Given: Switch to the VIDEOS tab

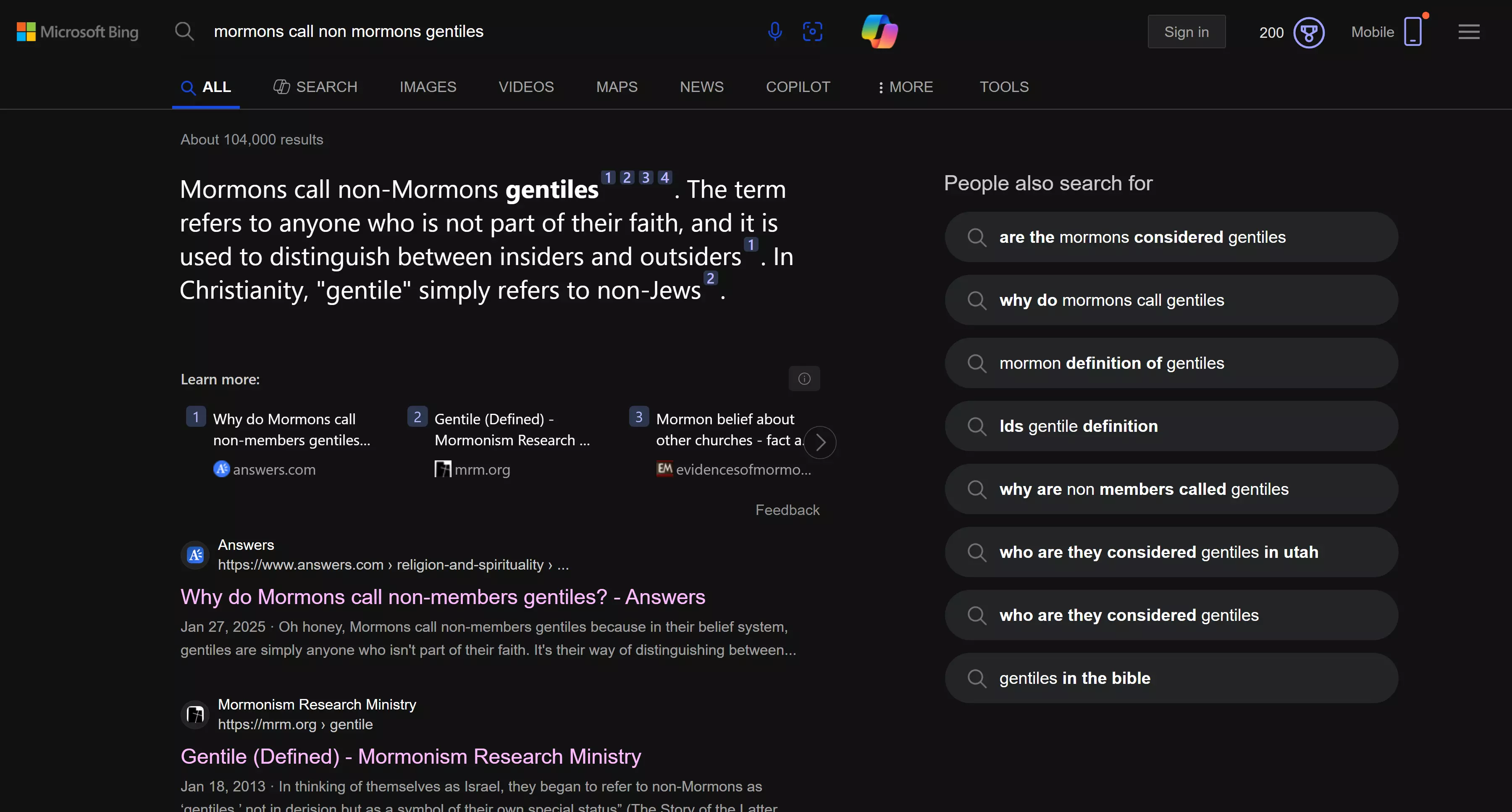Looking at the screenshot, I should [526, 87].
